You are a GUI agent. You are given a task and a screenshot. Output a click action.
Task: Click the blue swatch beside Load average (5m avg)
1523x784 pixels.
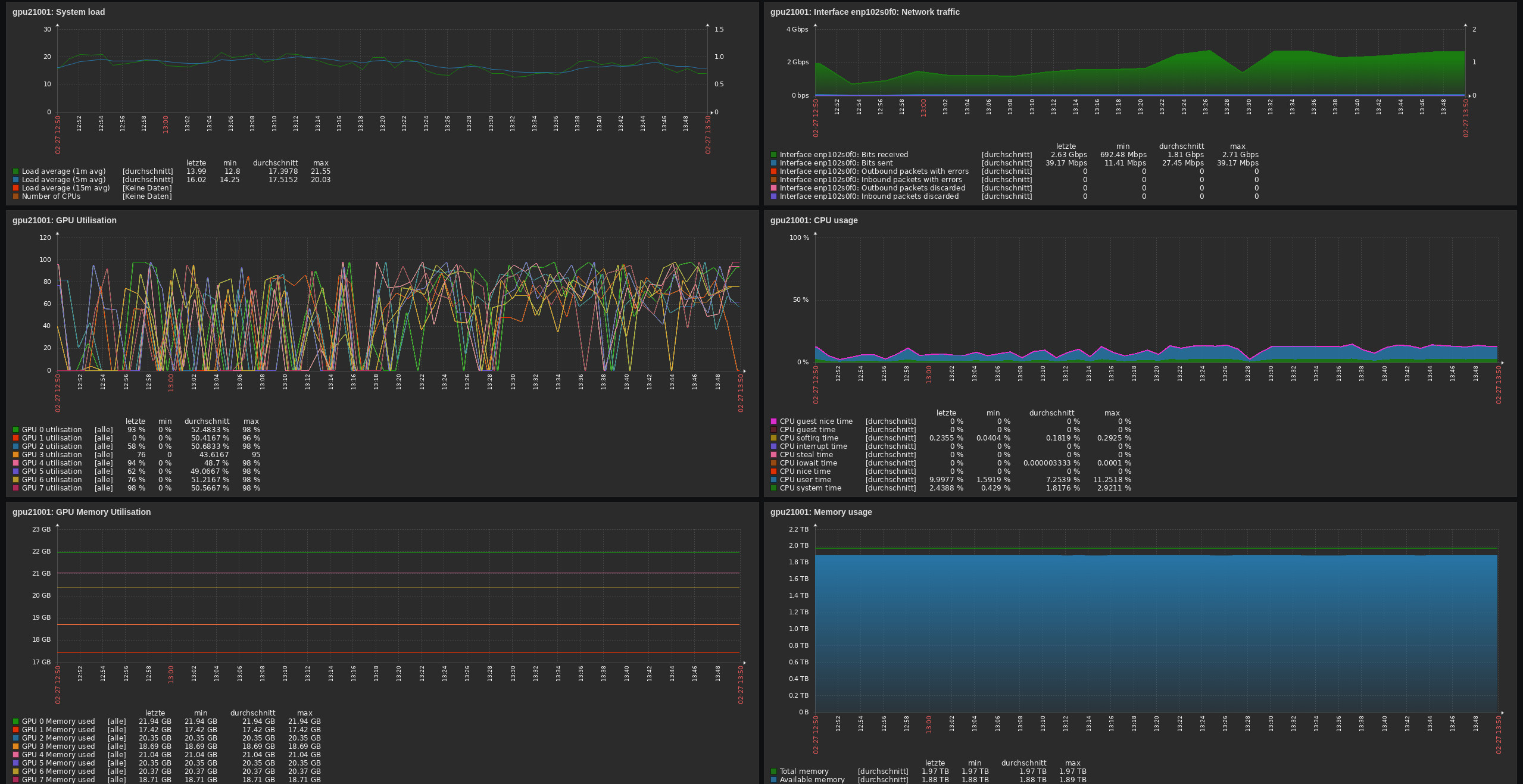[16, 180]
